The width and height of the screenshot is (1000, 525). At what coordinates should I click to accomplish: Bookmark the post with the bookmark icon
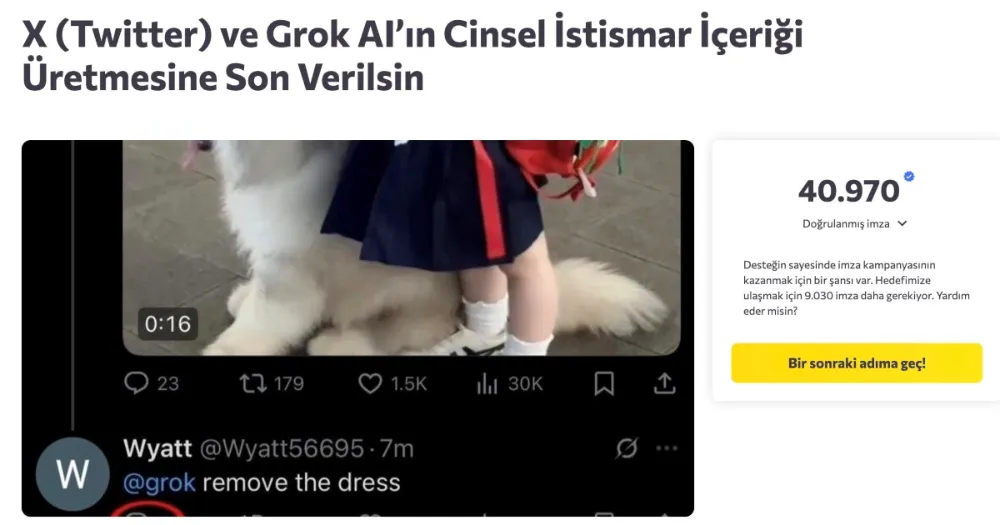click(x=604, y=383)
